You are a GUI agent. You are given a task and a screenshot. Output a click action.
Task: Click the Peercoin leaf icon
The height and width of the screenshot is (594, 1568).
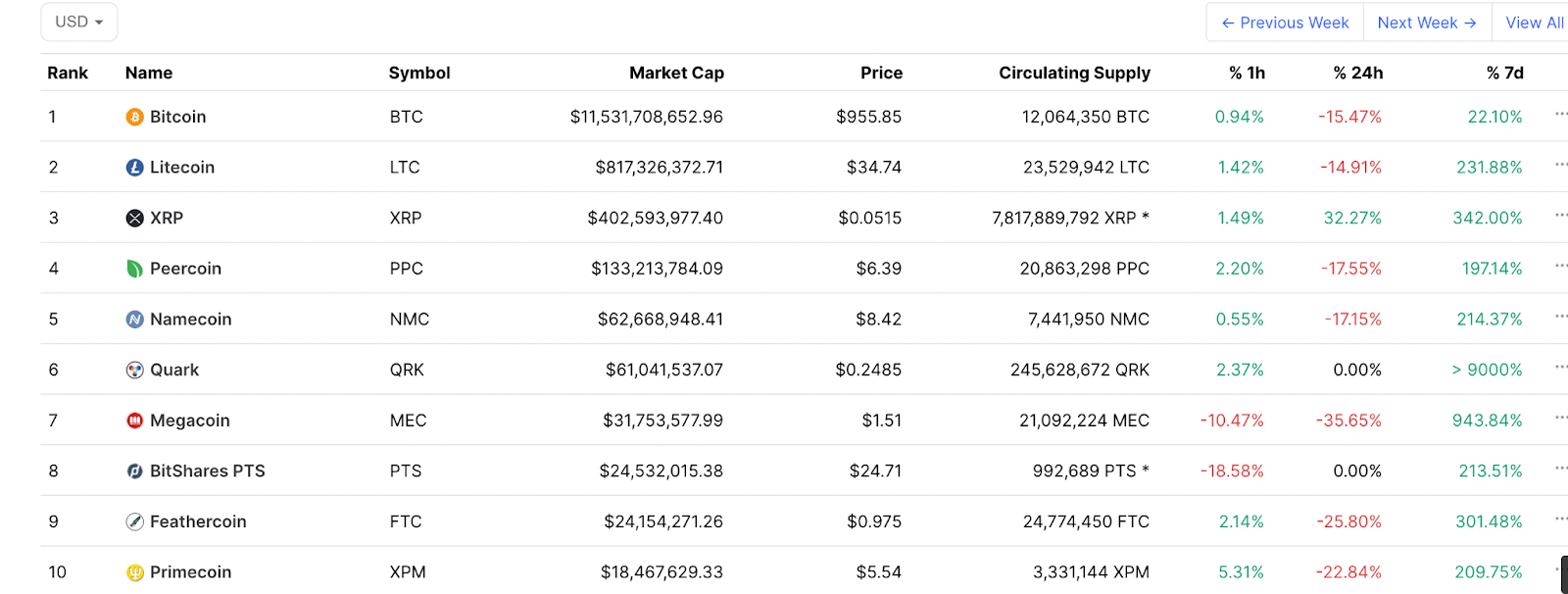pos(135,269)
